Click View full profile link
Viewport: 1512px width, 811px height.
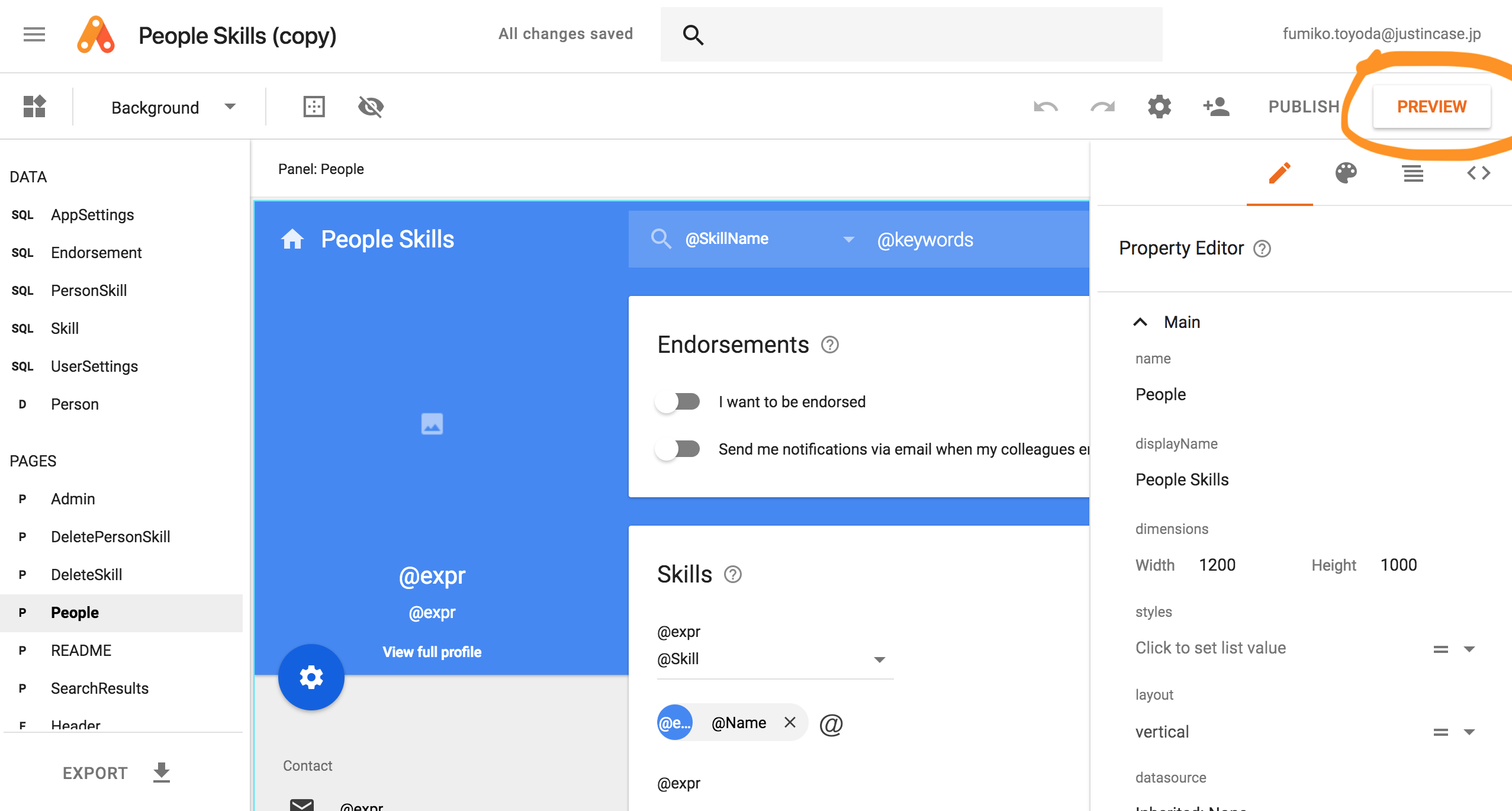[432, 652]
